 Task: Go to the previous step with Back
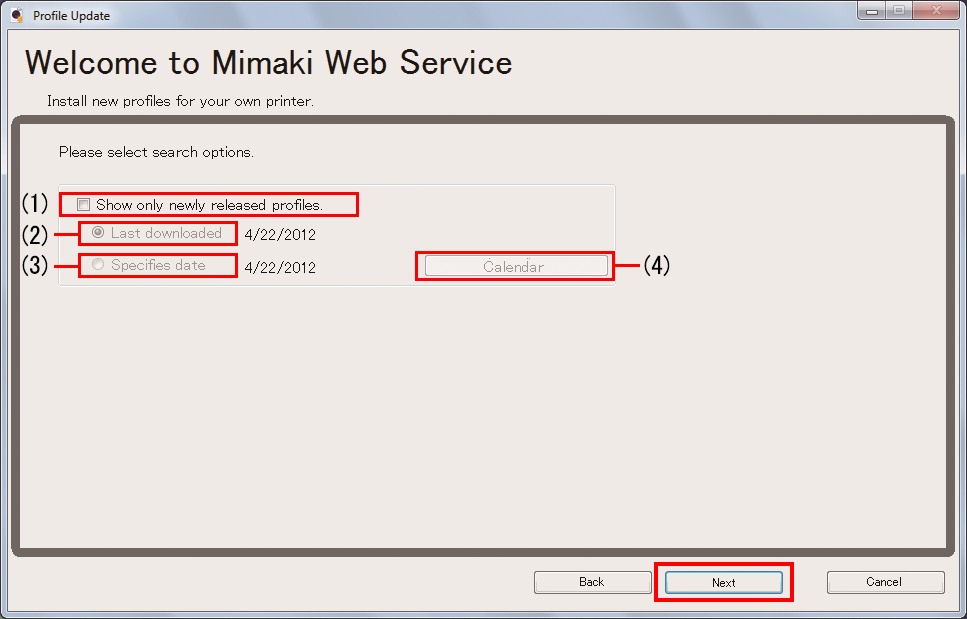click(x=592, y=582)
